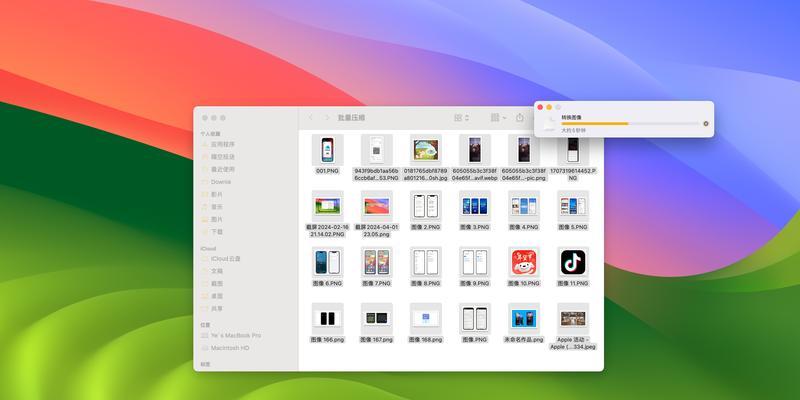Select the red 图像 10.PNG app icon file
Image resolution: width=800 pixels, height=400 pixels.
[524, 262]
